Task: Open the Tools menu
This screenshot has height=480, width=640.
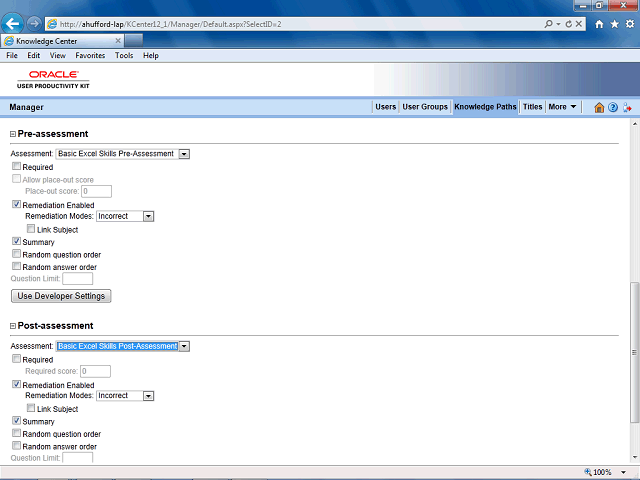Action: pyautogui.click(x=124, y=56)
